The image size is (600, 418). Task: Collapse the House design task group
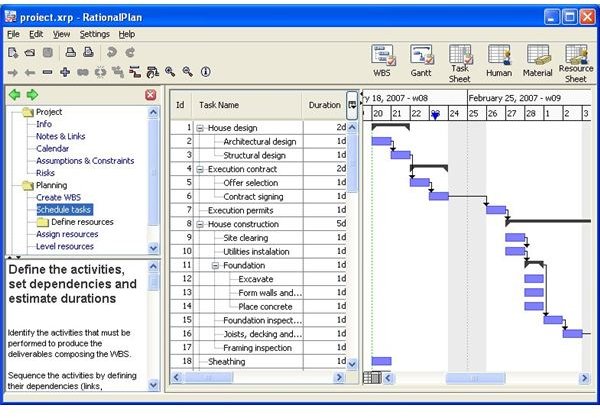(200, 128)
